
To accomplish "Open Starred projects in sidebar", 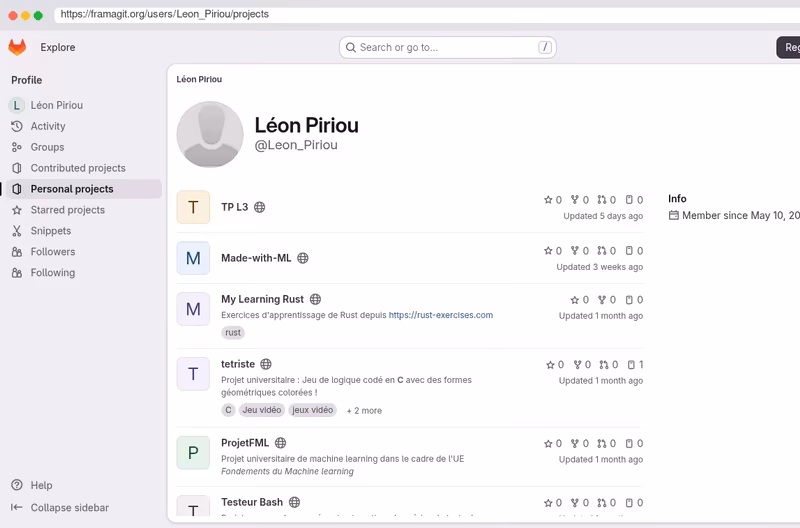I will (82, 210).
